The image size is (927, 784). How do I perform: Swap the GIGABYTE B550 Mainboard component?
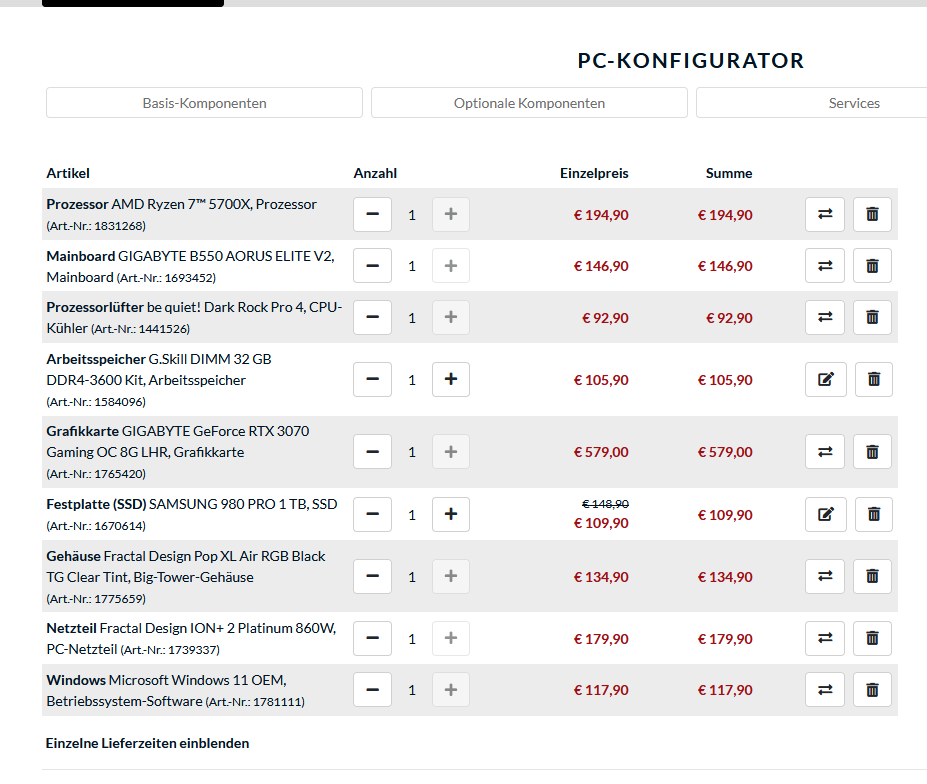click(825, 265)
